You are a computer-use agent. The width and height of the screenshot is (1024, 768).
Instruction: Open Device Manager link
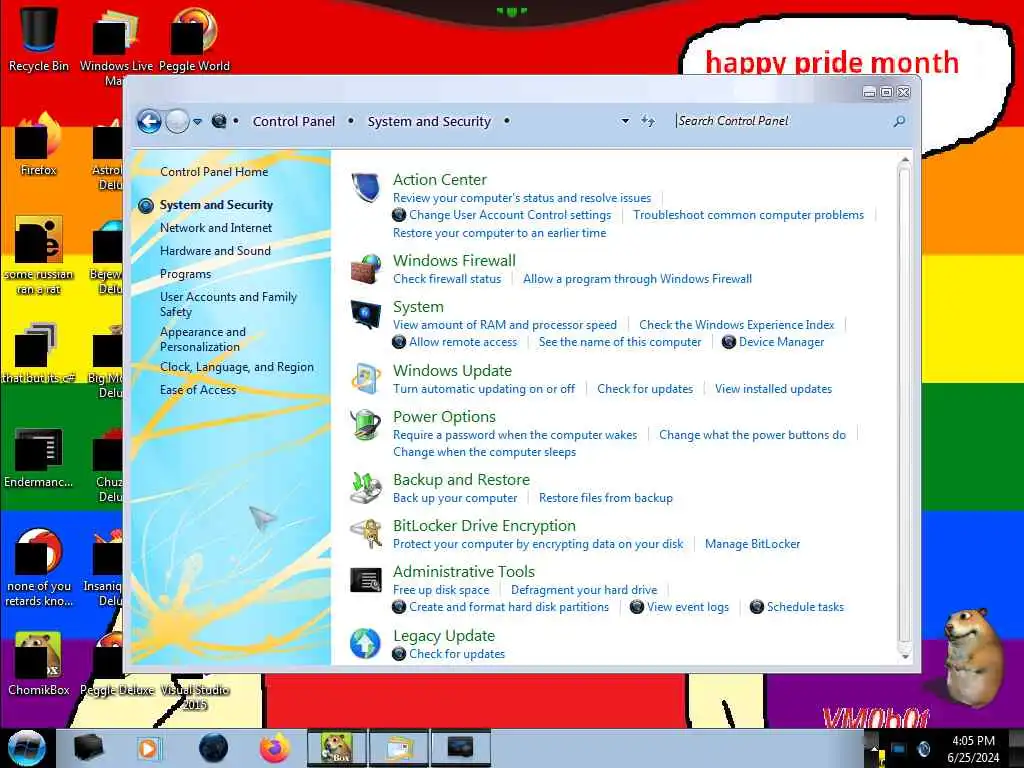point(781,342)
